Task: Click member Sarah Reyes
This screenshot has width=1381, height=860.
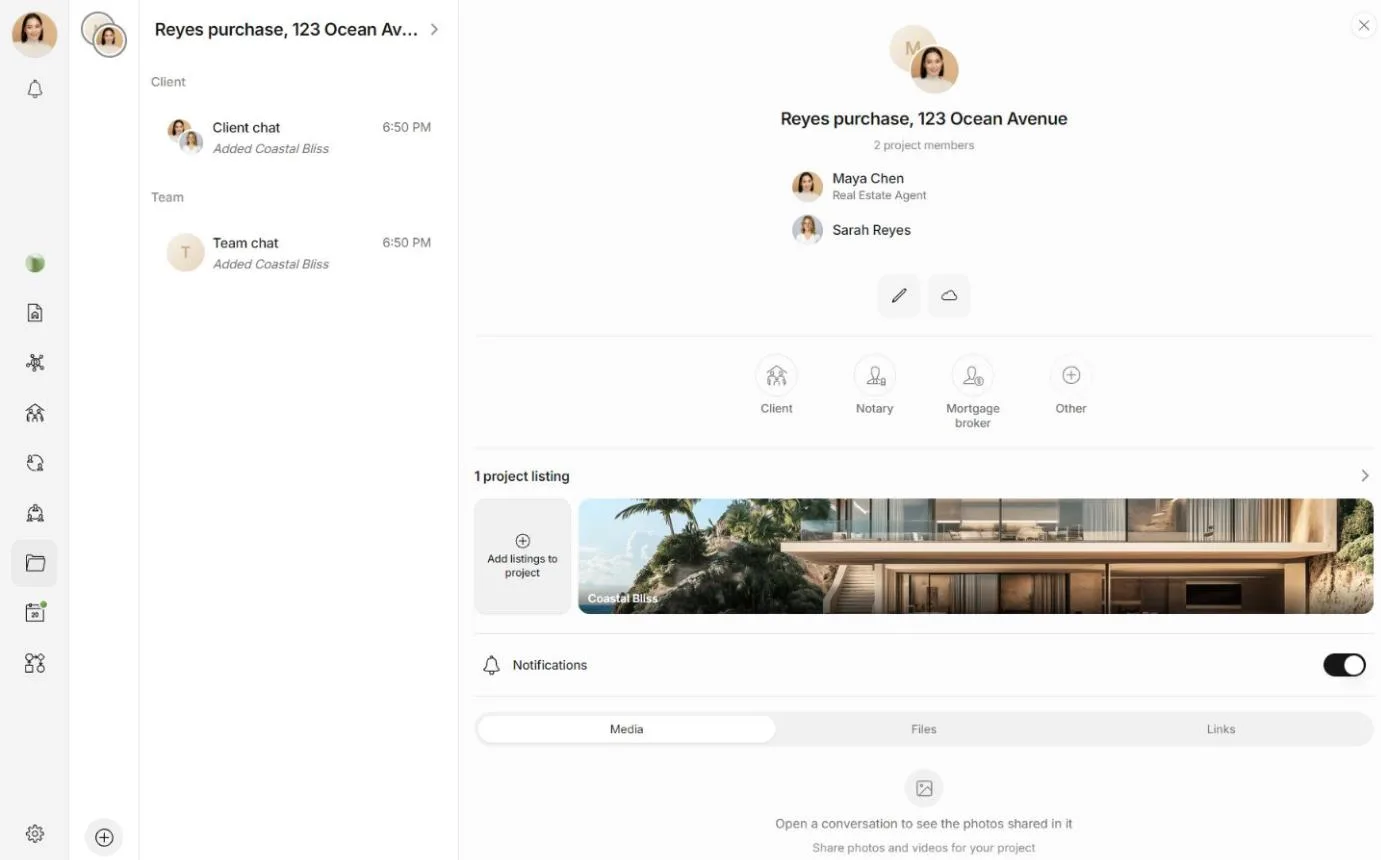Action: tap(853, 230)
